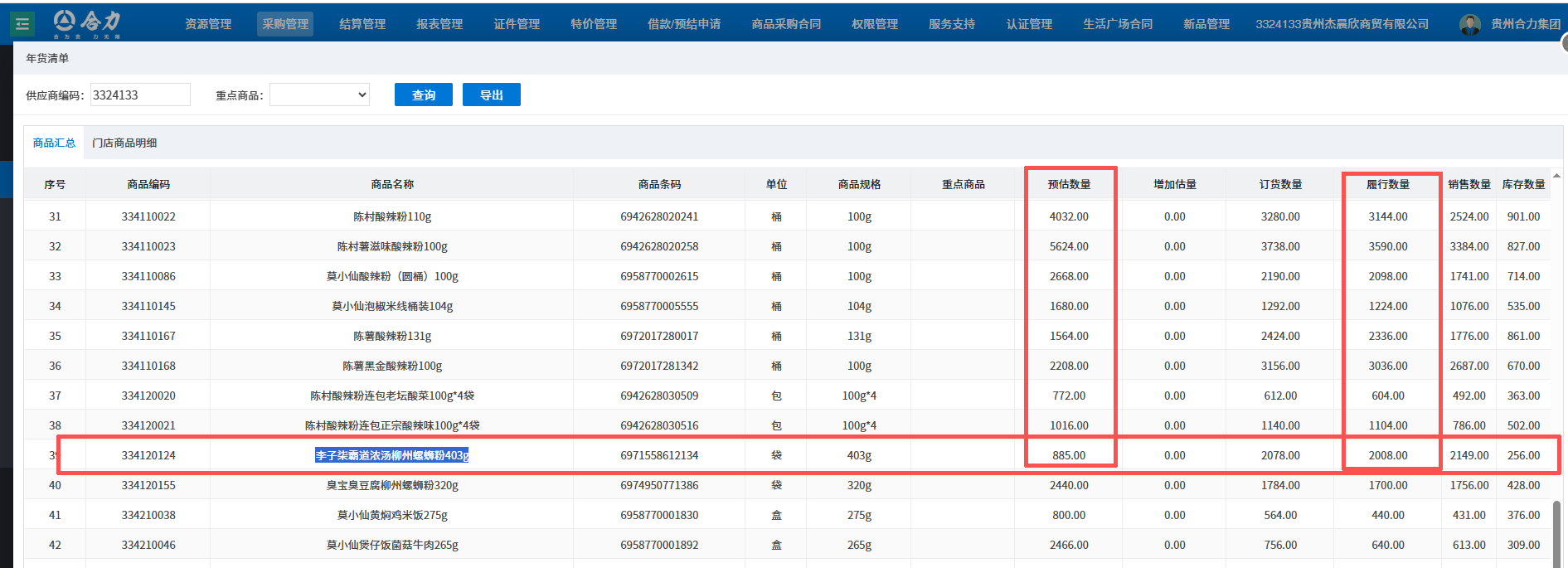Click the 预估数量 column header
The width and height of the screenshot is (1568, 568).
point(1069,184)
